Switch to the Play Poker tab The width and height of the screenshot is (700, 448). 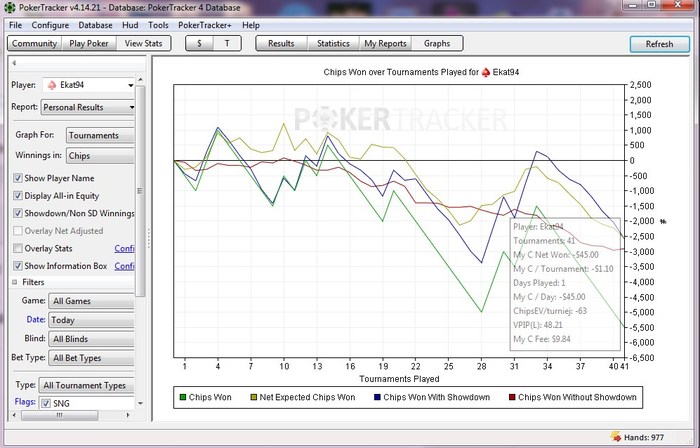click(89, 43)
